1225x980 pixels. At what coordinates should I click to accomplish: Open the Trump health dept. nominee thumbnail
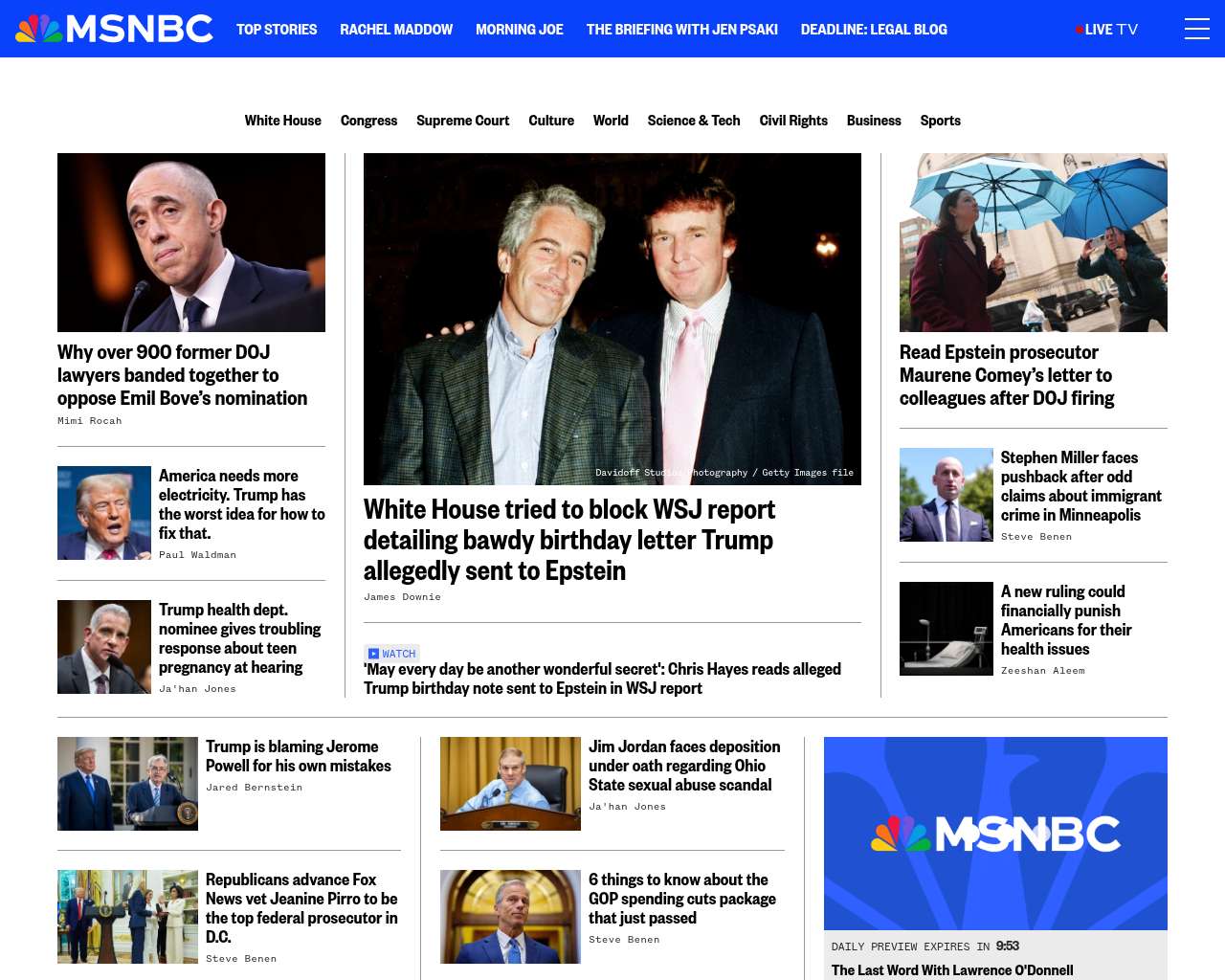click(x=104, y=647)
